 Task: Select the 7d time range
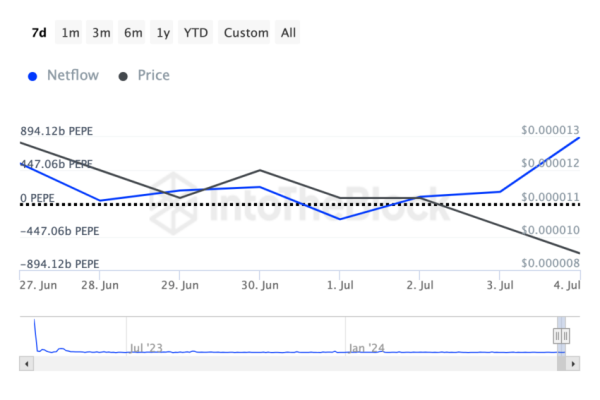click(39, 33)
